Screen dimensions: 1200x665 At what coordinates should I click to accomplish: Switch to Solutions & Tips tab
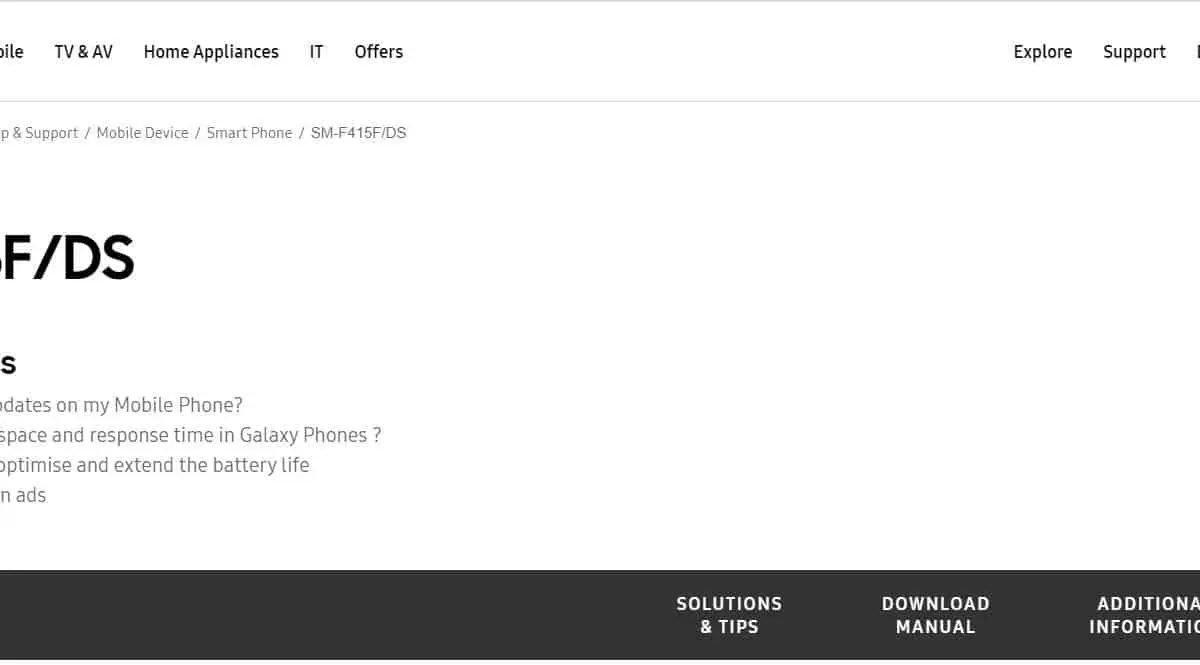(x=729, y=615)
